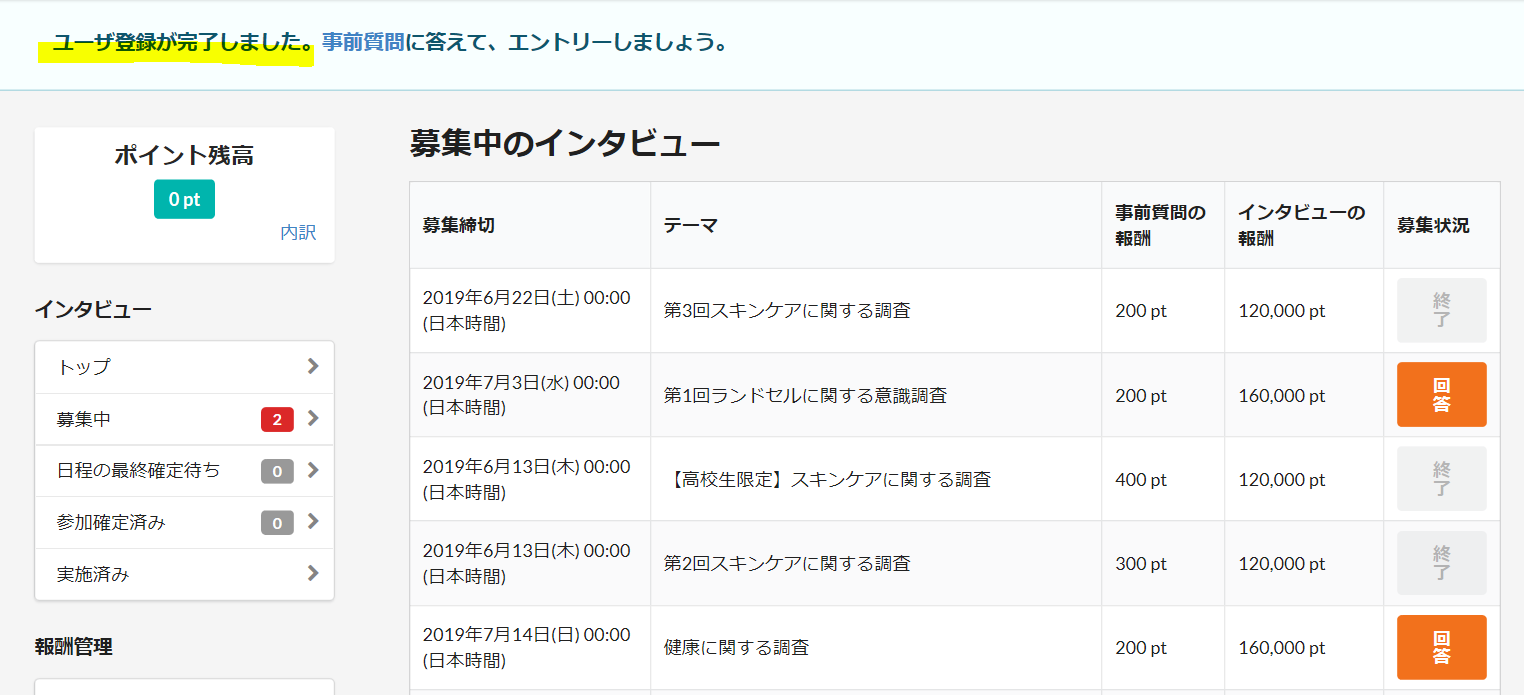Open 日程の最終確定待ち menu item

(184, 470)
